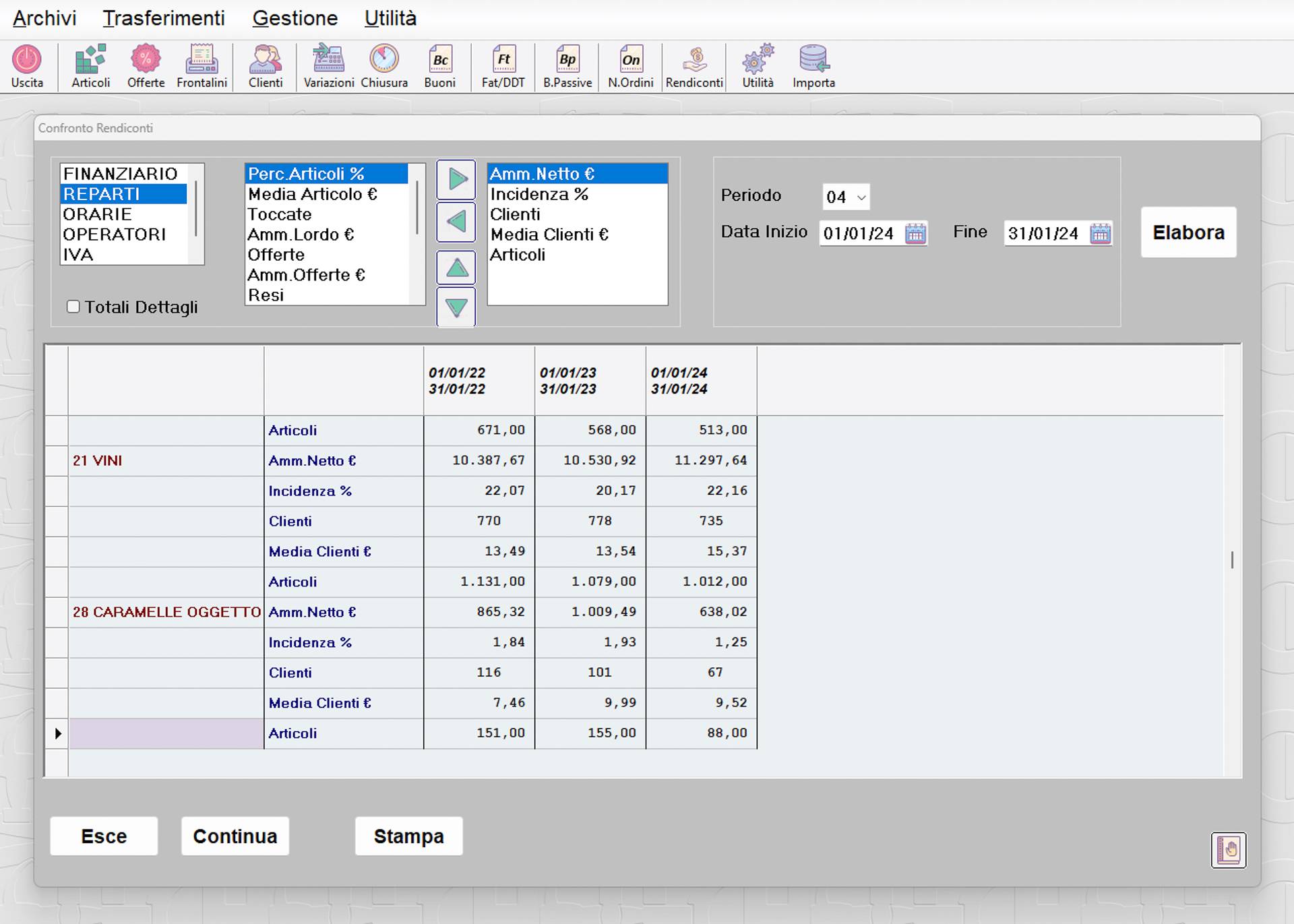
Task: Click the Esce button
Action: (x=104, y=836)
